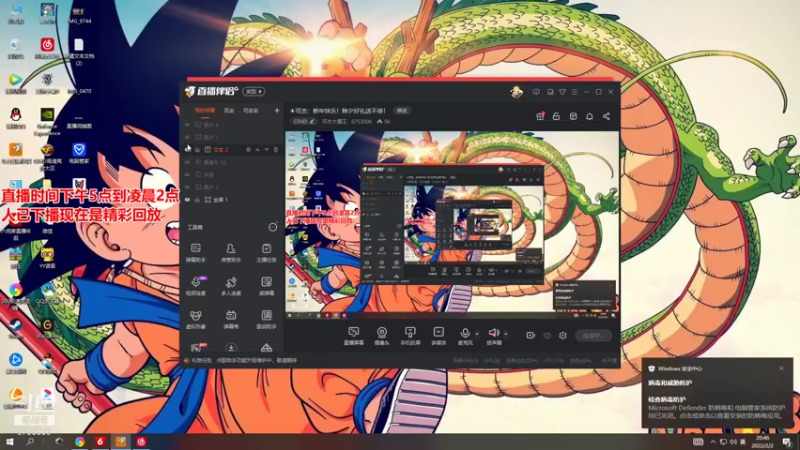Open message icon beside the avatar
Screen dimensions: 800x450
click(x=536, y=92)
